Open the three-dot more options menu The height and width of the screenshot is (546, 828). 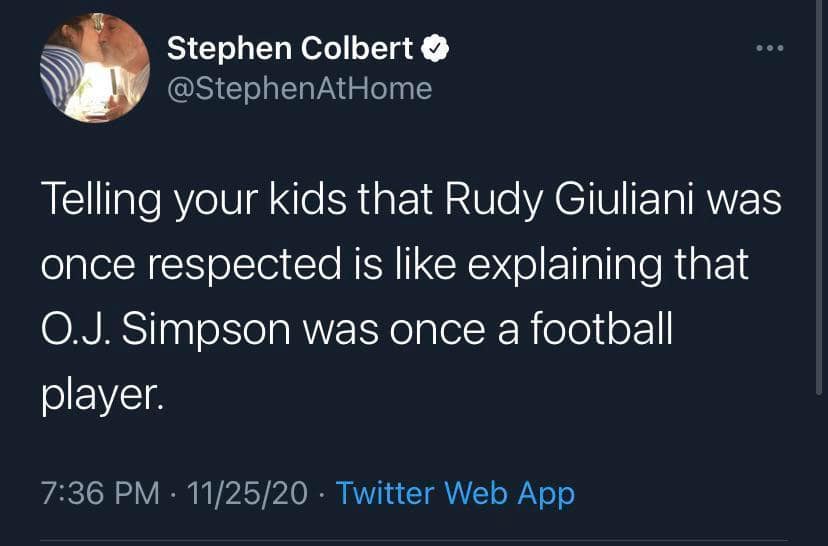click(x=770, y=48)
